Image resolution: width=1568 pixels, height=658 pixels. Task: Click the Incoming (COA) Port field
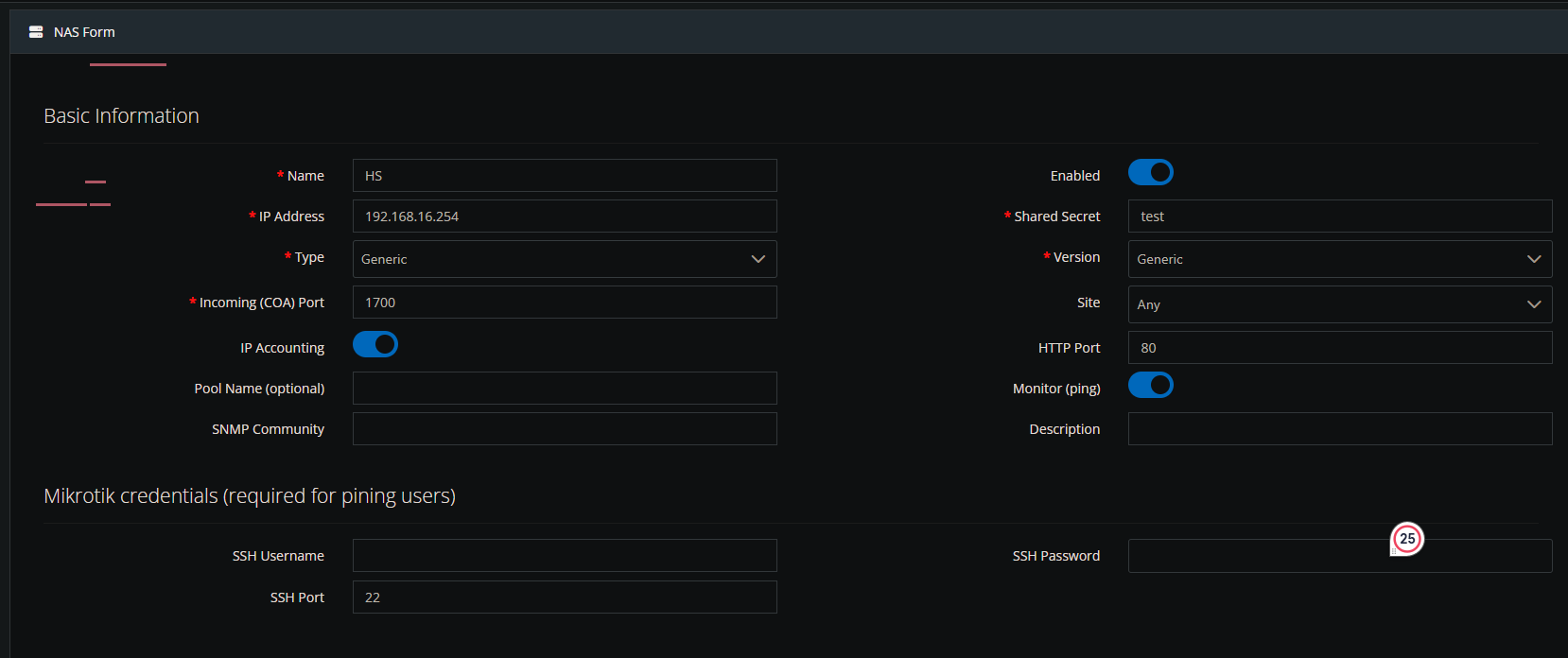coord(565,303)
